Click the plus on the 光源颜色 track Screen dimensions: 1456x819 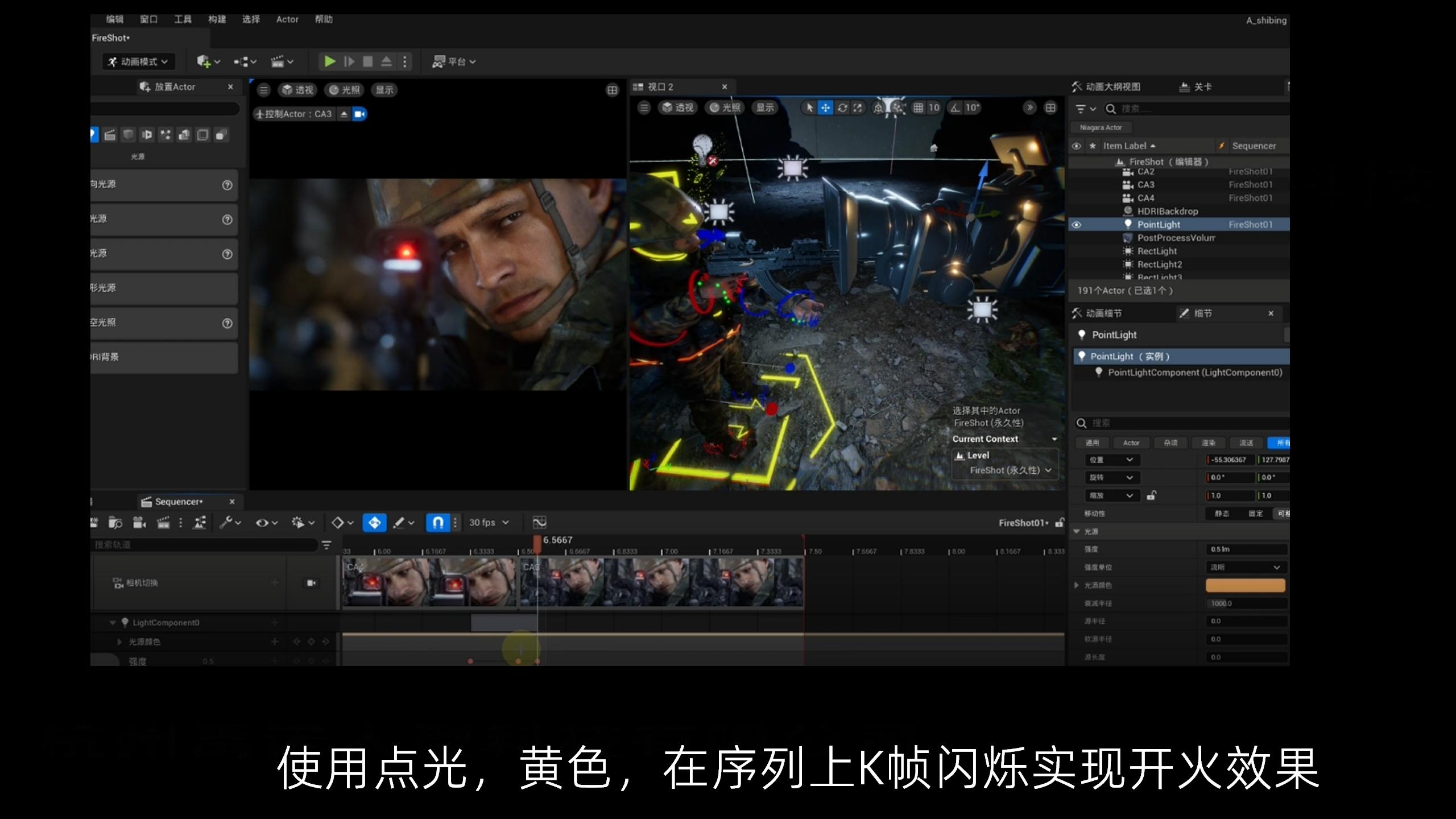coord(275,642)
